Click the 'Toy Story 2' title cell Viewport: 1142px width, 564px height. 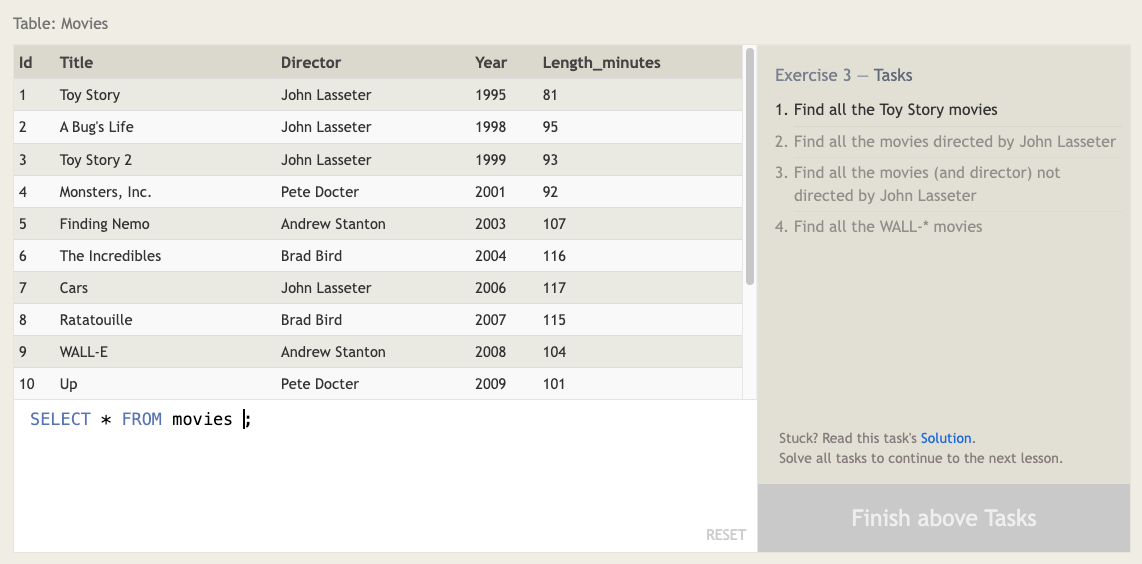(x=95, y=160)
